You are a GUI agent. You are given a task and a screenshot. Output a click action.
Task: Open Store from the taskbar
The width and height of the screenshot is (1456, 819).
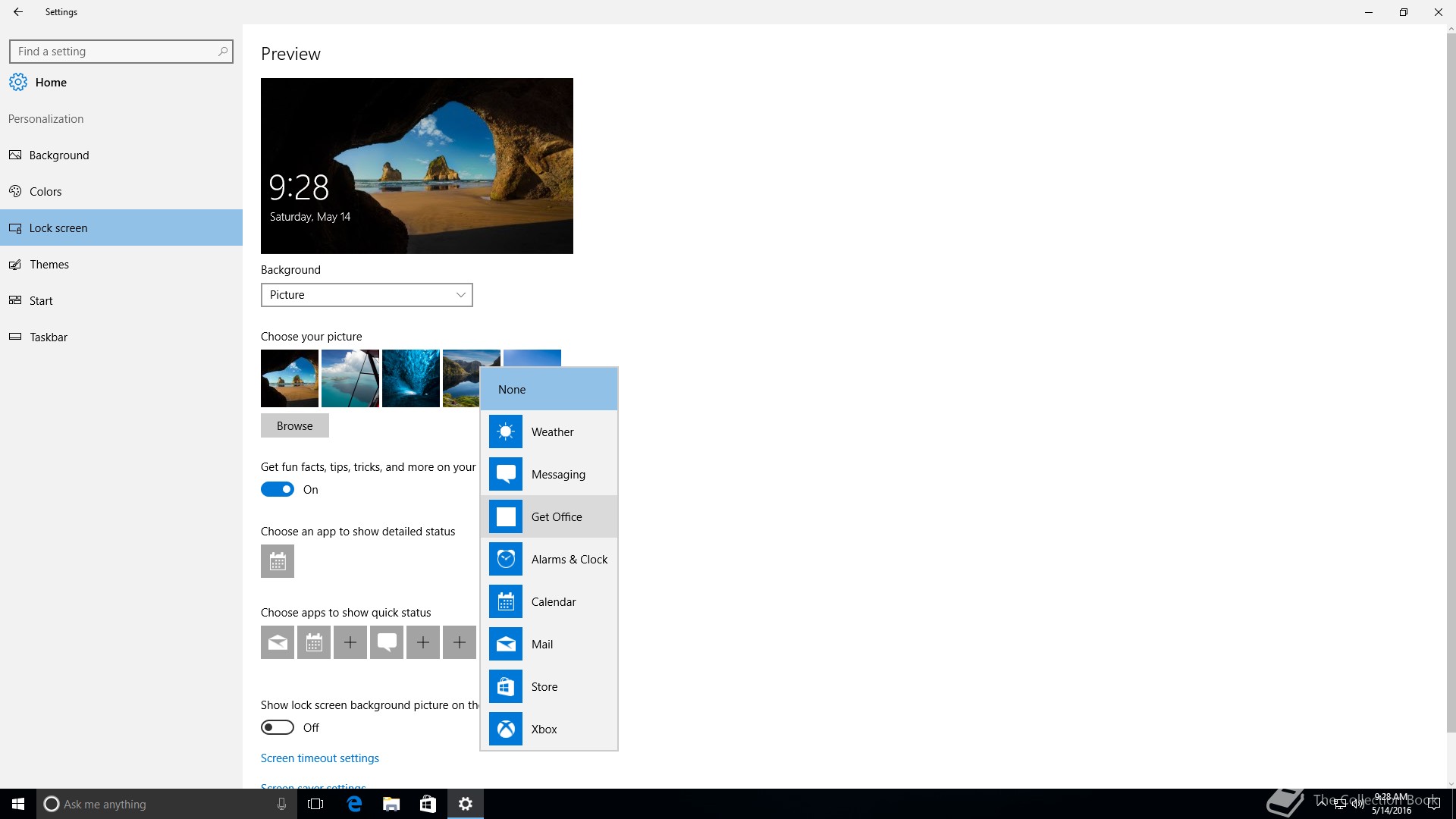click(428, 804)
